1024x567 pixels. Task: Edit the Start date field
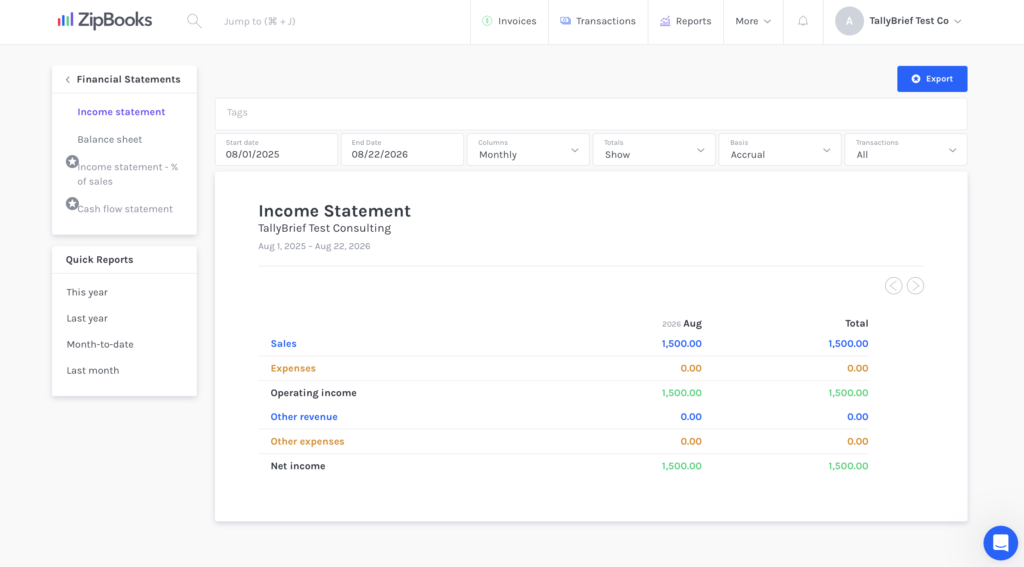click(x=276, y=150)
